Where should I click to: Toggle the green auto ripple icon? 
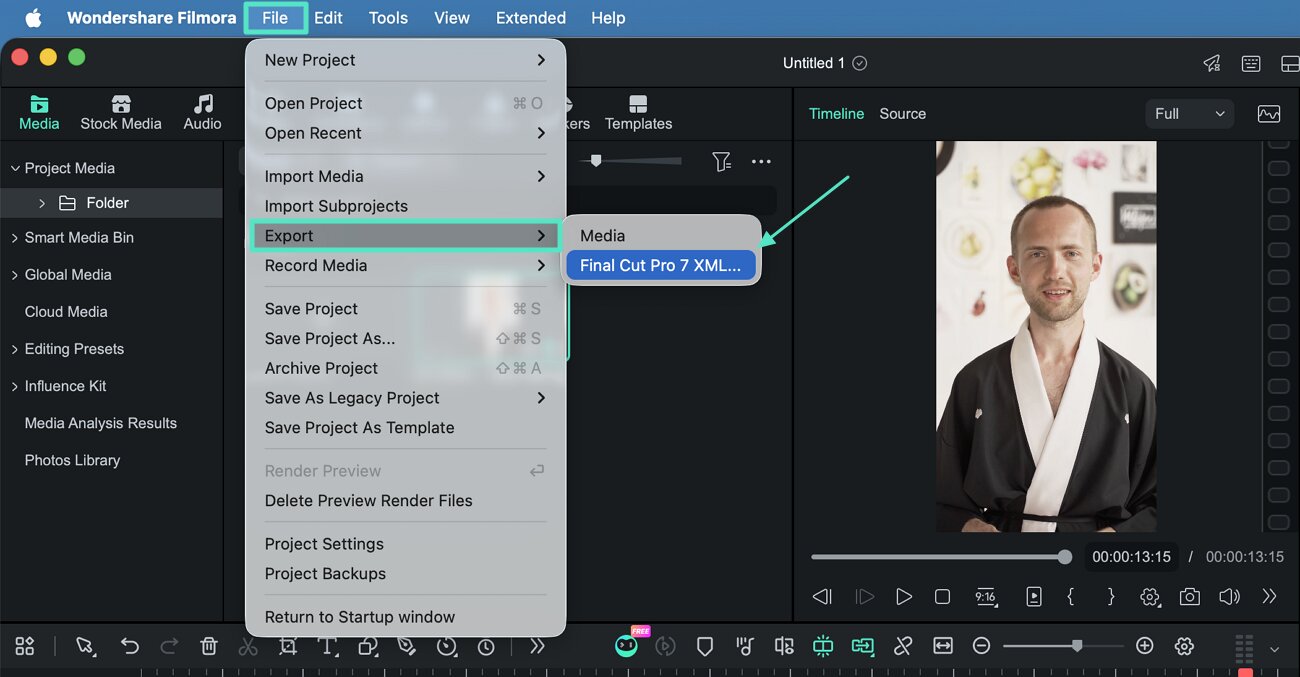point(823,646)
